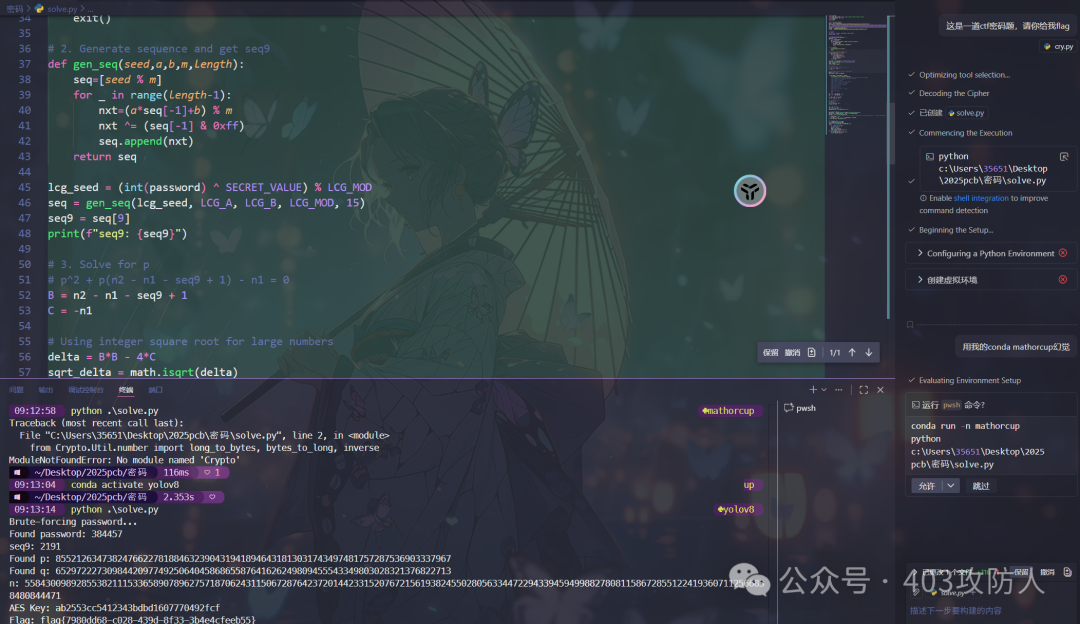Go to previous change with up arrow
1080x624 pixels.
click(x=852, y=353)
